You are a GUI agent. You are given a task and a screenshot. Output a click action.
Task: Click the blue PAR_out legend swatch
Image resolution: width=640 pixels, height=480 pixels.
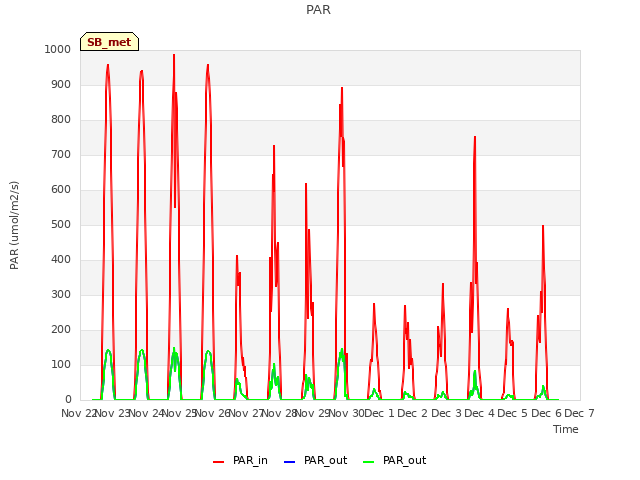(289, 462)
